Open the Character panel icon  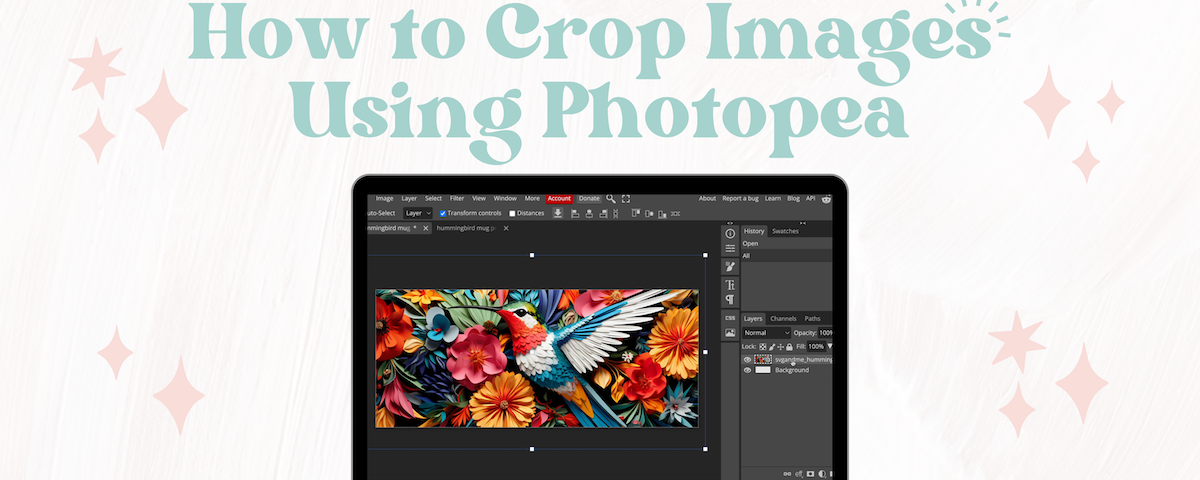click(x=730, y=285)
